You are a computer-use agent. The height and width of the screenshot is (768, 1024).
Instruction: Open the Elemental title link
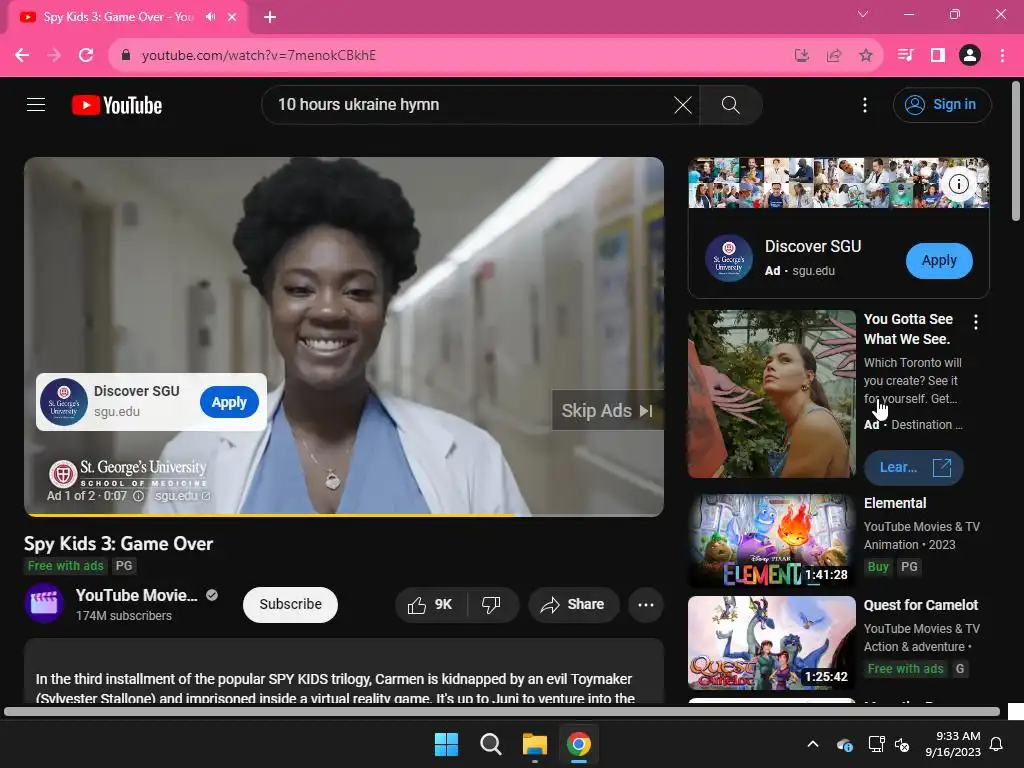(x=895, y=503)
